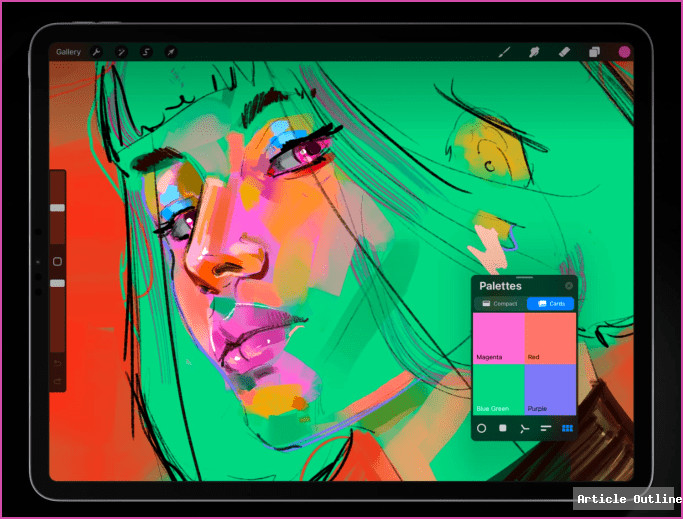
Task: Open the Adjustments magic wand menu
Action: [x=121, y=52]
